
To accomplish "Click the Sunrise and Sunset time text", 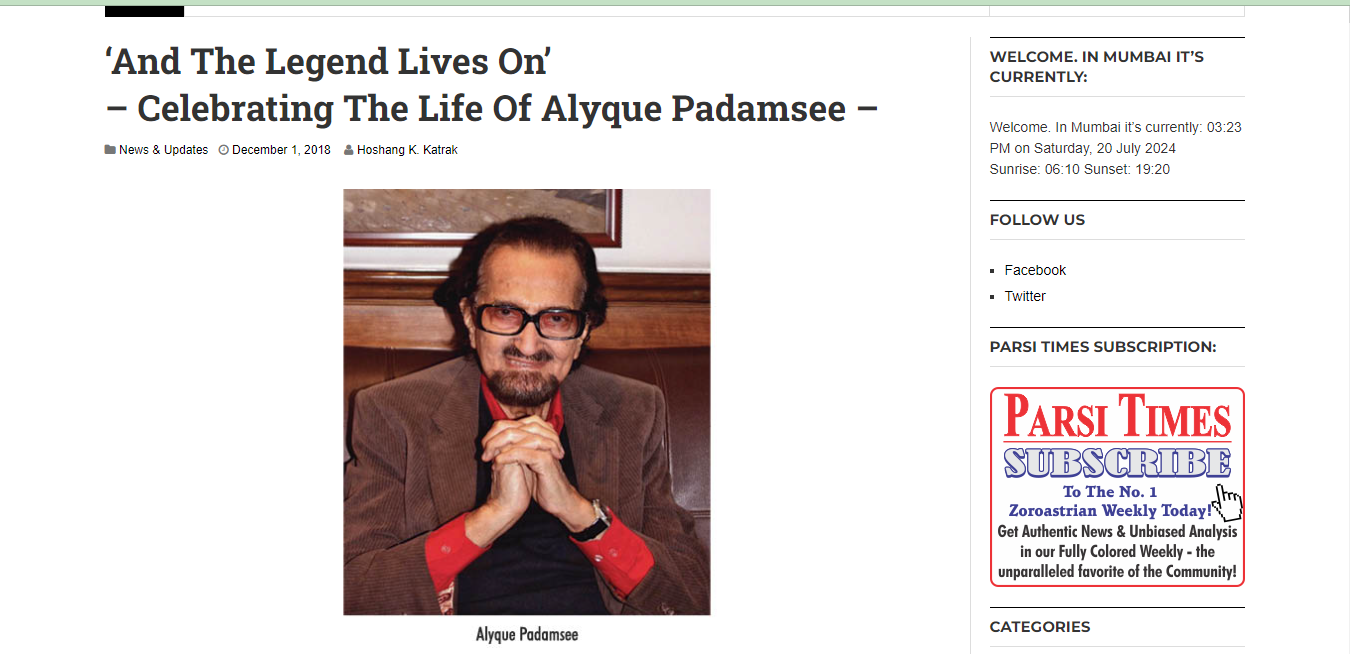I will (1079, 169).
